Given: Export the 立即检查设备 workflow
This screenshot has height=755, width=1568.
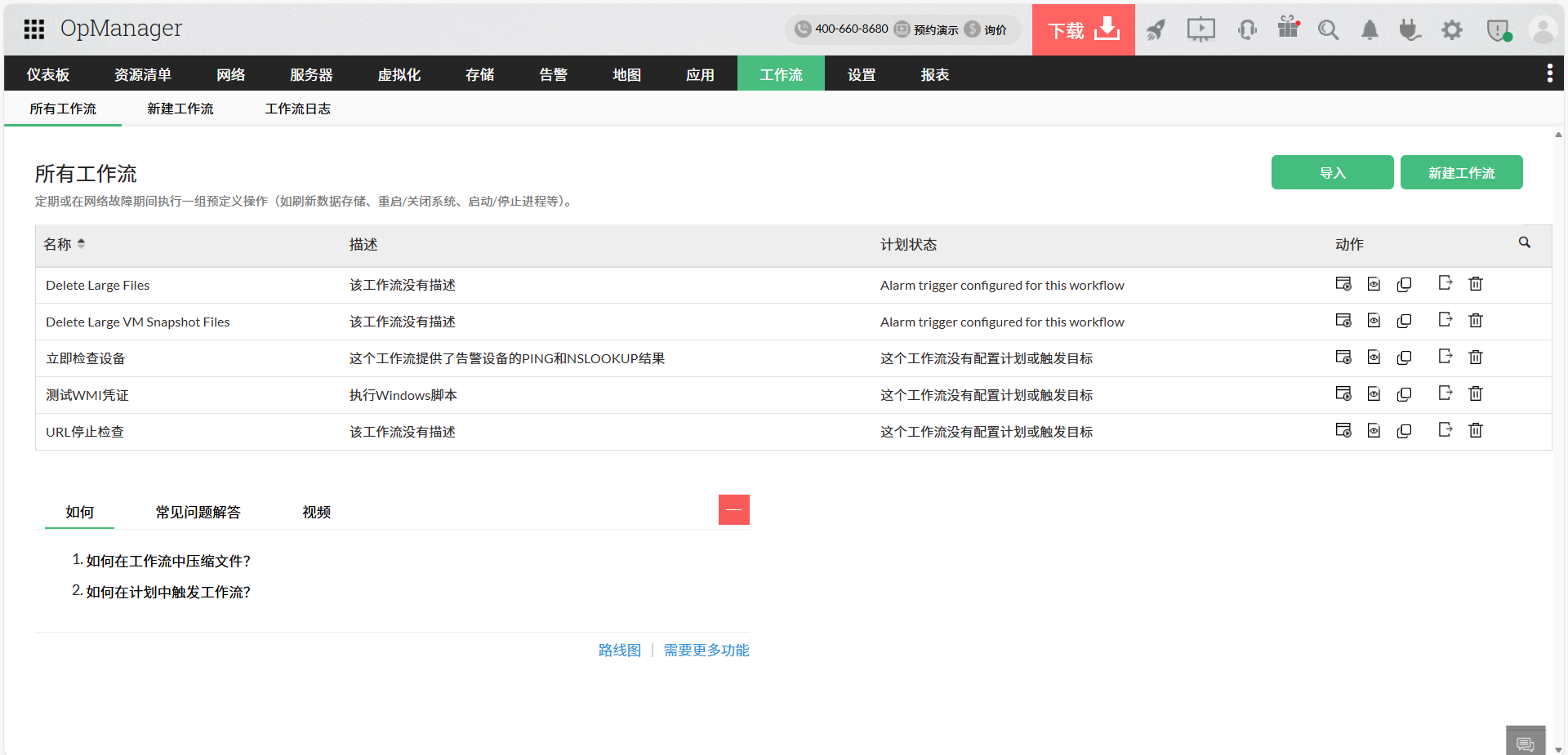Looking at the screenshot, I should point(1445,357).
